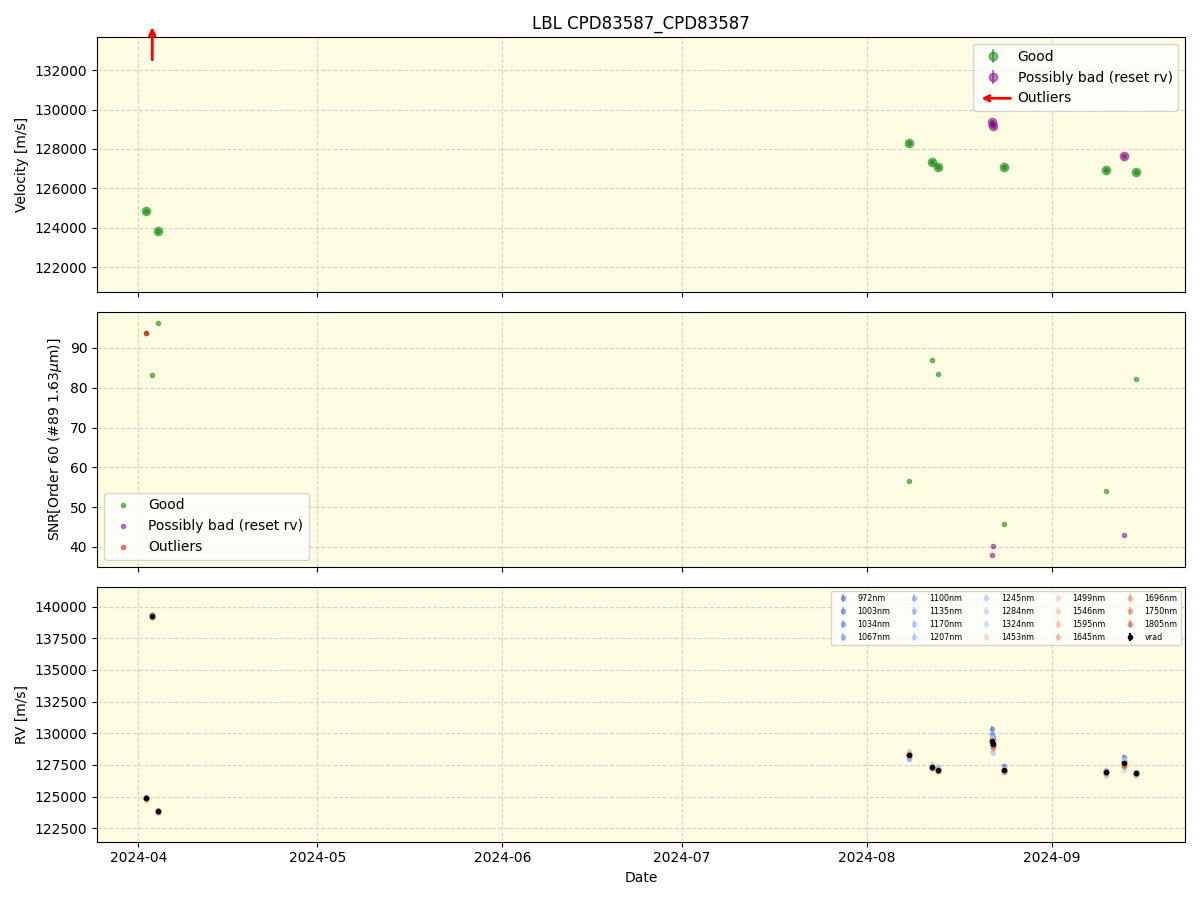Viewport: 1200px width, 900px height.
Task: Click the red outlier point in SNR panel
Action: [x=146, y=333]
